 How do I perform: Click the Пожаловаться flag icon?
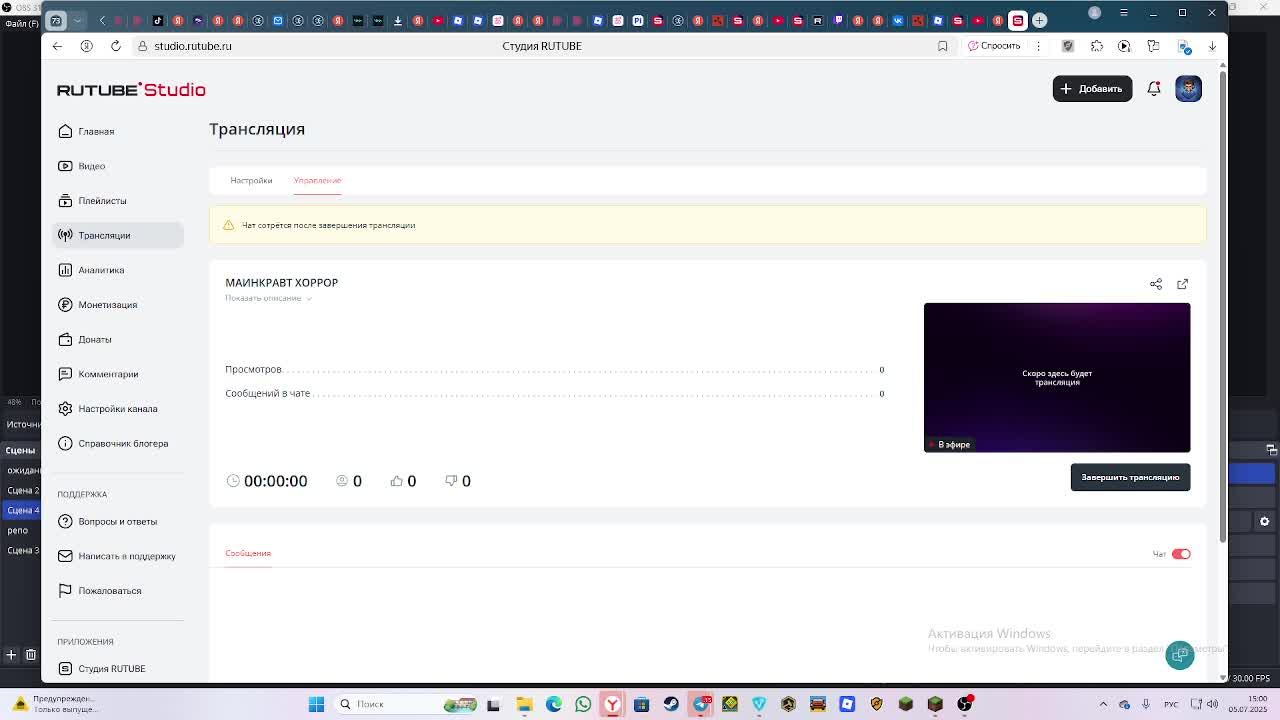pos(65,591)
